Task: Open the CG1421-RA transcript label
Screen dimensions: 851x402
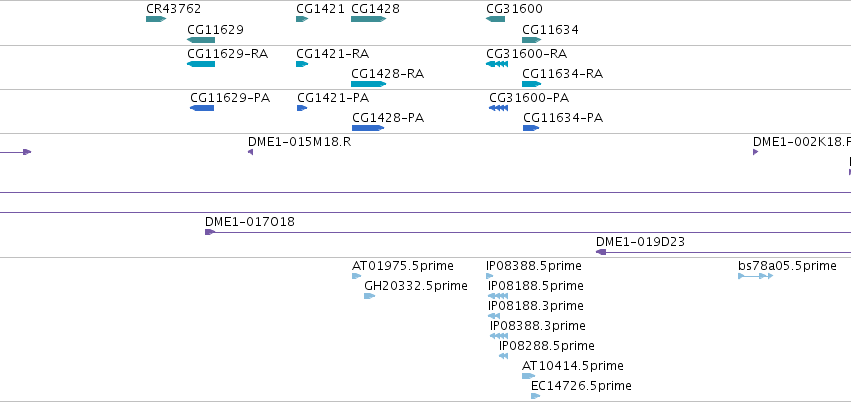Action: click(333, 54)
